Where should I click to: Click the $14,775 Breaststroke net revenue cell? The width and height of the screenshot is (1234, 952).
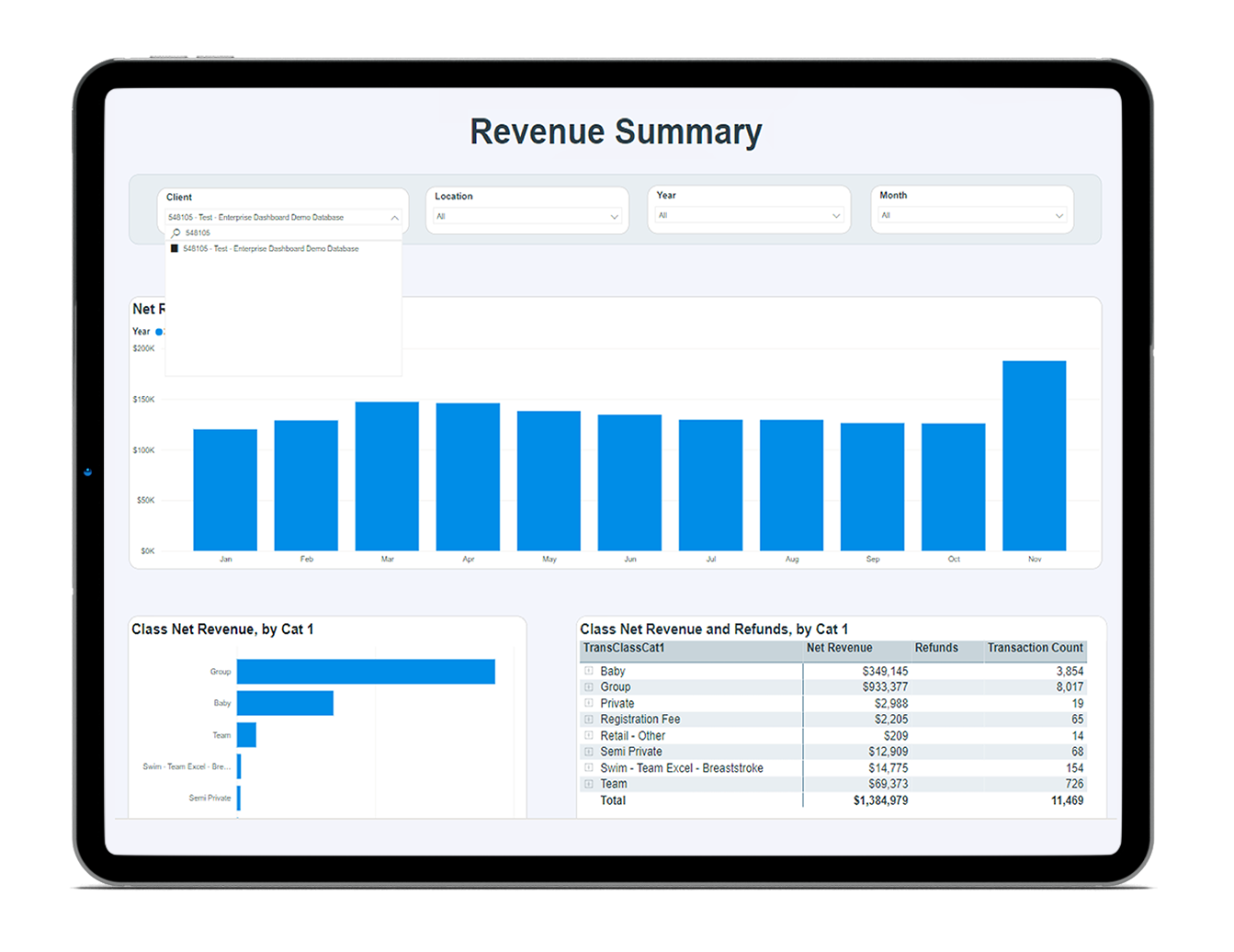[889, 768]
